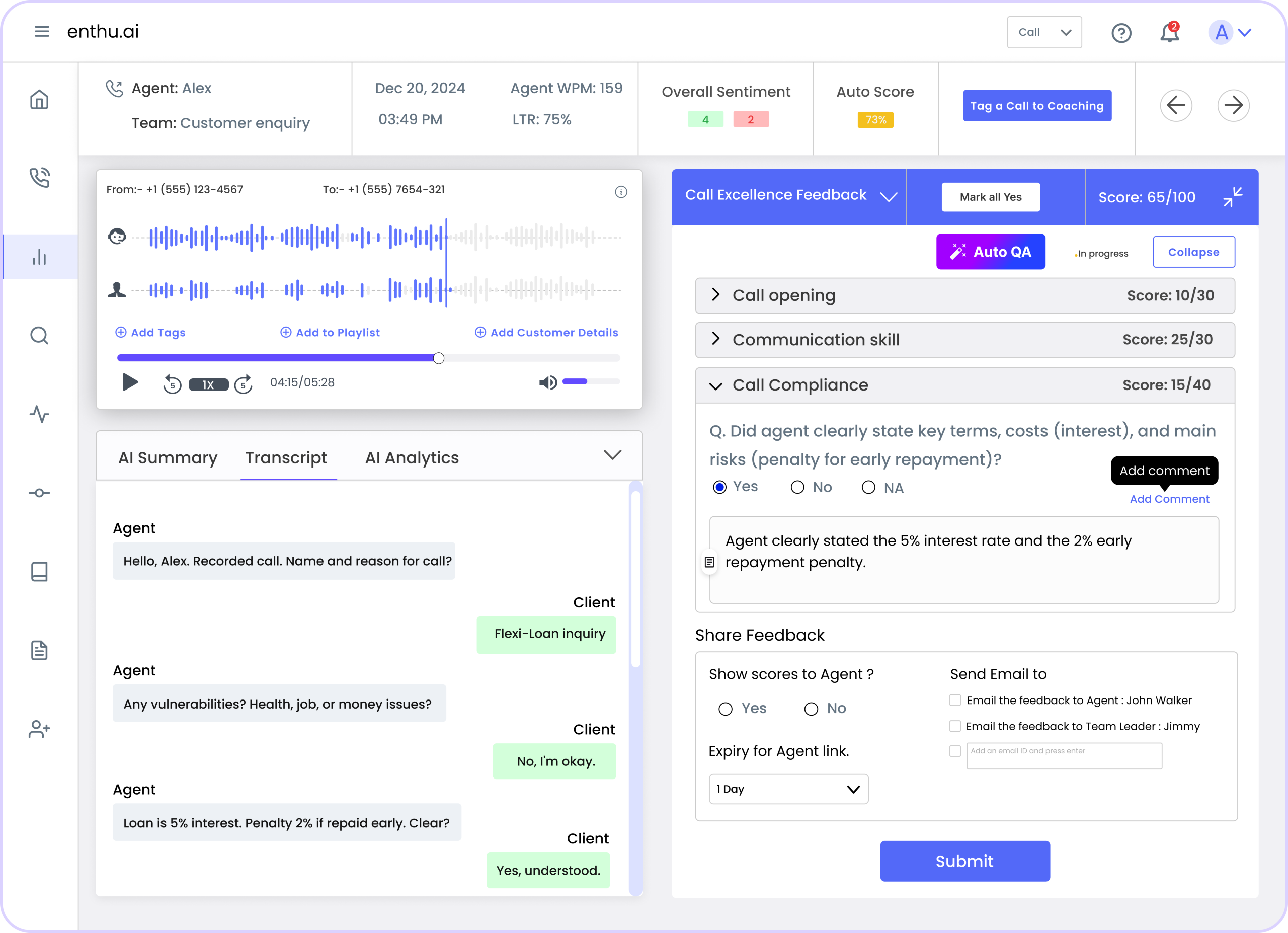Go to Home in the sidebar

pyautogui.click(x=39, y=100)
